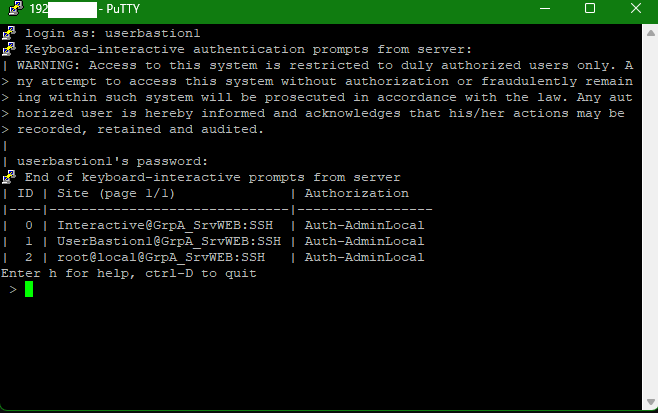The width and height of the screenshot is (658, 413).
Task: Open PuTTY system menu from title bar icon
Action: (x=11, y=9)
